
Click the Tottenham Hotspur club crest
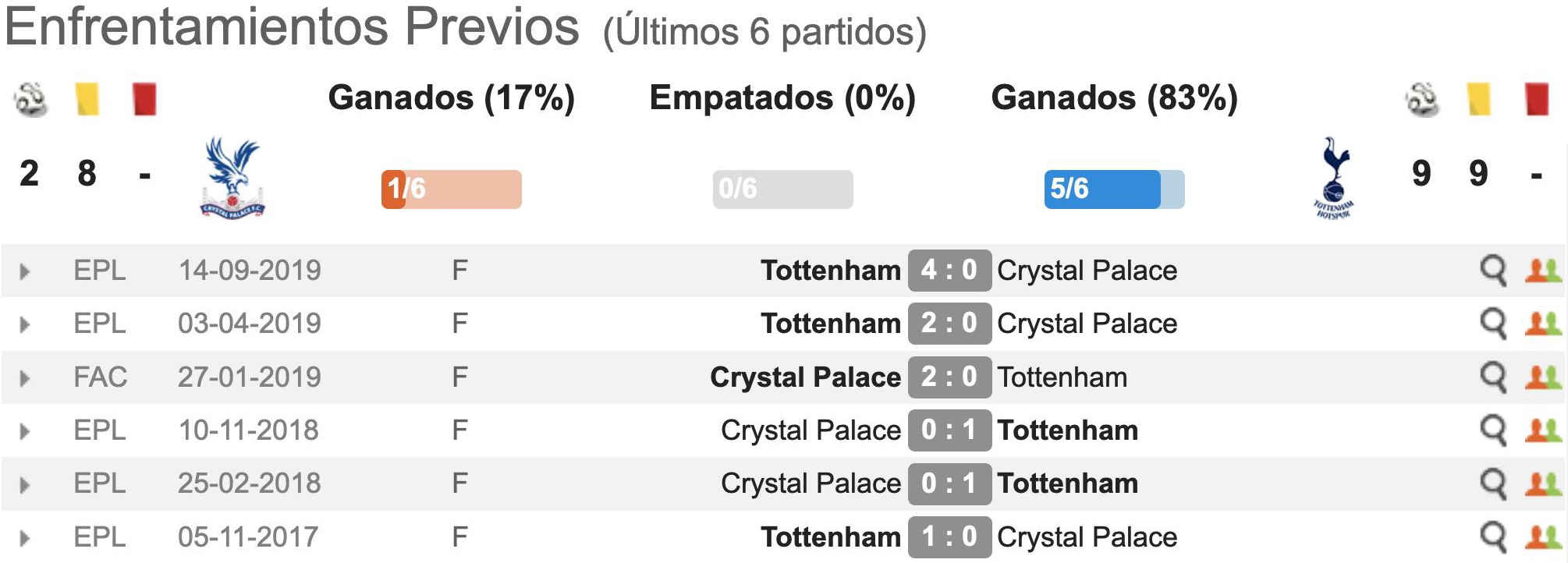pyautogui.click(x=1334, y=179)
